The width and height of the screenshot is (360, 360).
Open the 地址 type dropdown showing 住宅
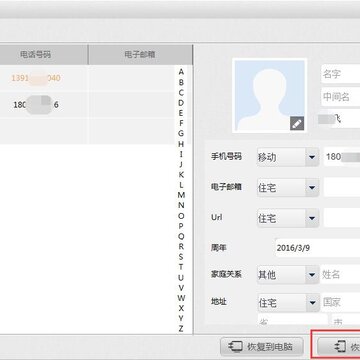288,303
